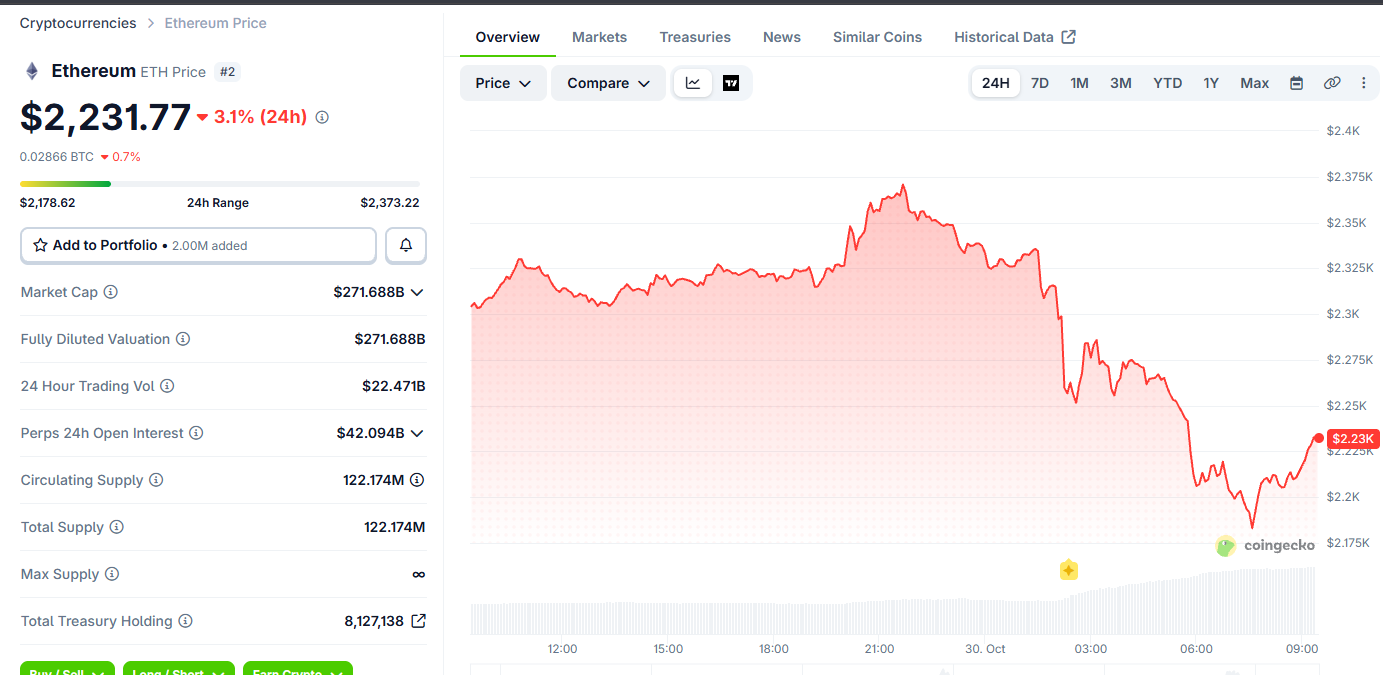1383x675 pixels.
Task: Select Max chart range
Action: point(1255,83)
